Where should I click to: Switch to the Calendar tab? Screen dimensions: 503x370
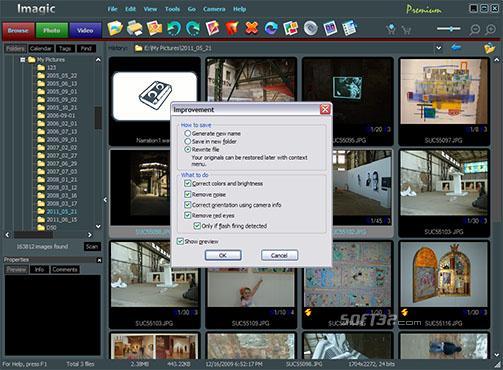[x=41, y=49]
